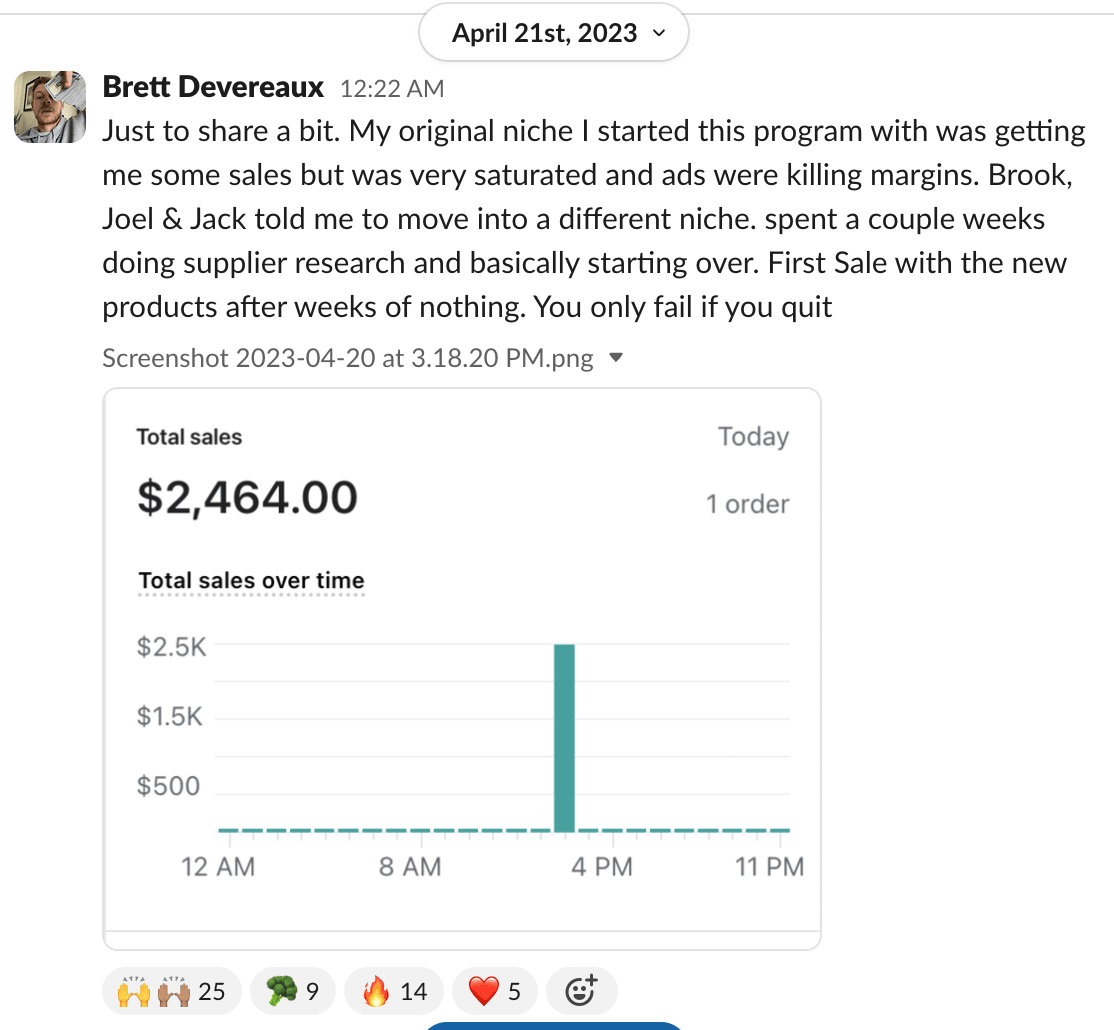Click the Screenshot 2023-04-20 file name
The image size is (1114, 1030).
coord(347,358)
